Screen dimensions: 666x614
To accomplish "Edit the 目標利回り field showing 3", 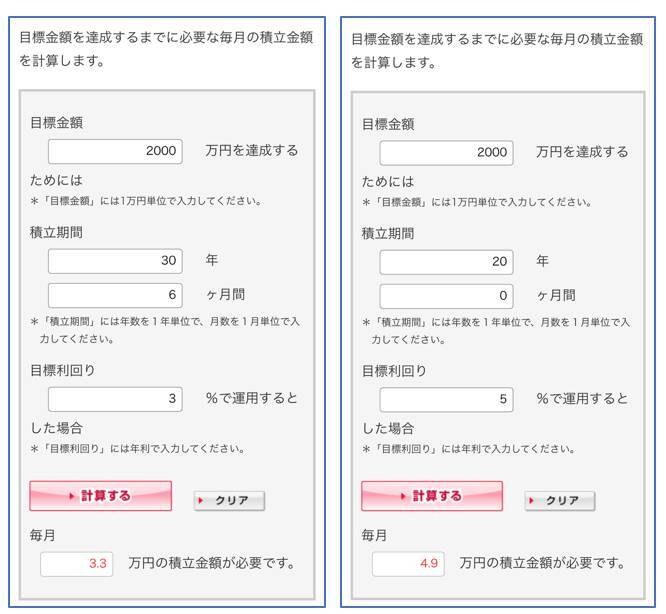I will (115, 399).
